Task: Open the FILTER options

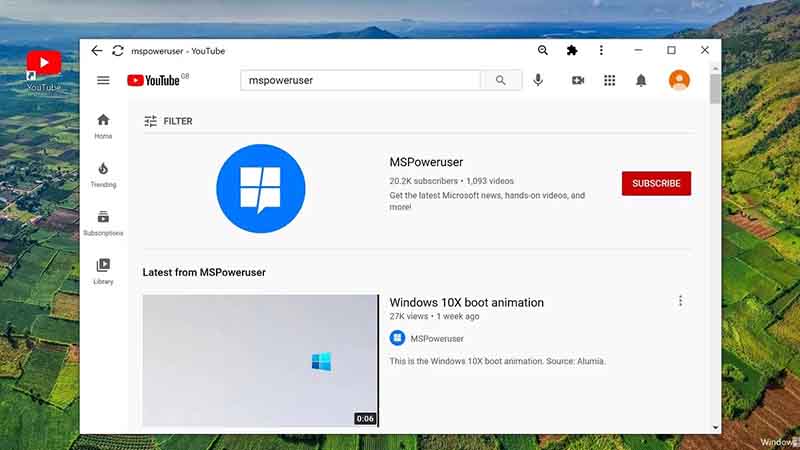Action: 168,121
